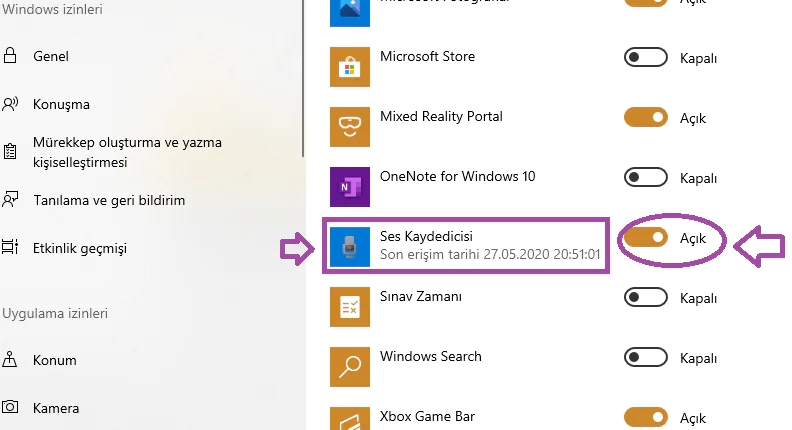Enable the OneNote for Windows 10 toggle
792x430 pixels.
645,178
